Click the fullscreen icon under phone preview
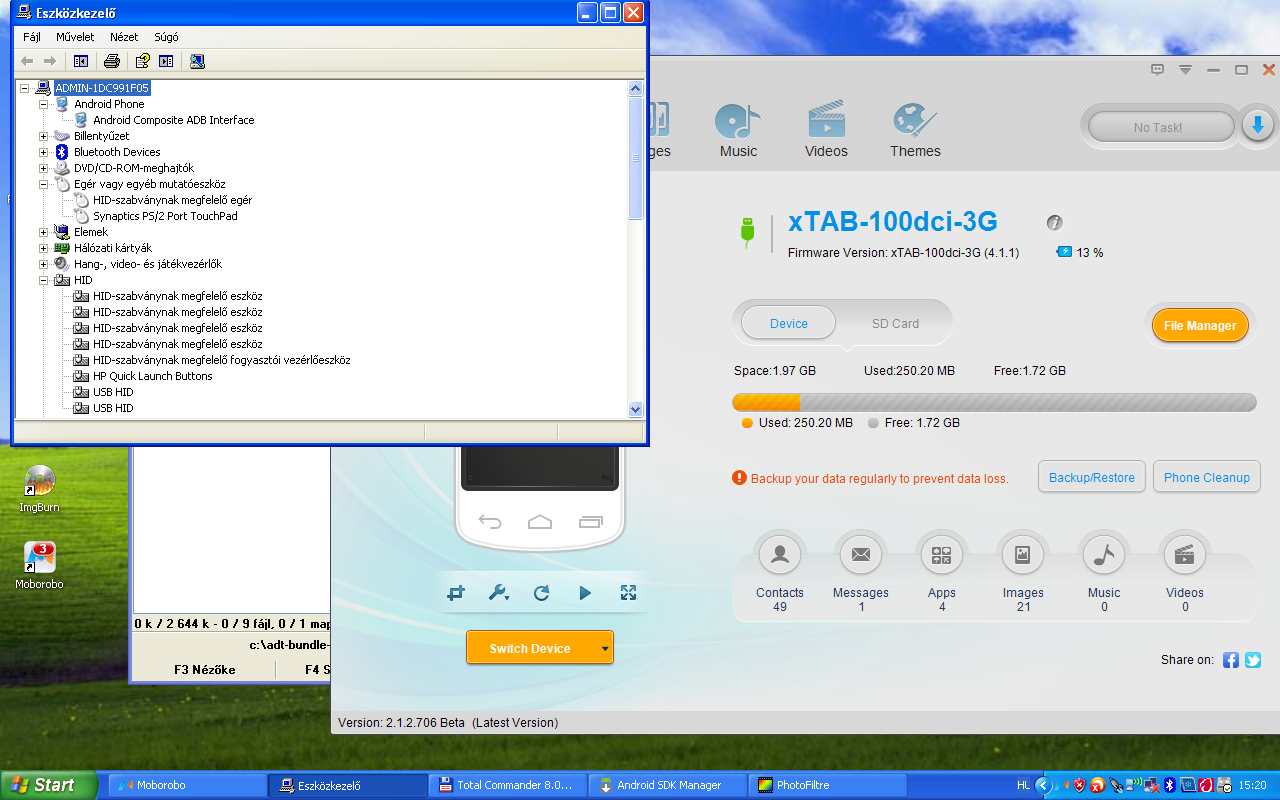Screen dimensions: 1280x800 pos(628,593)
